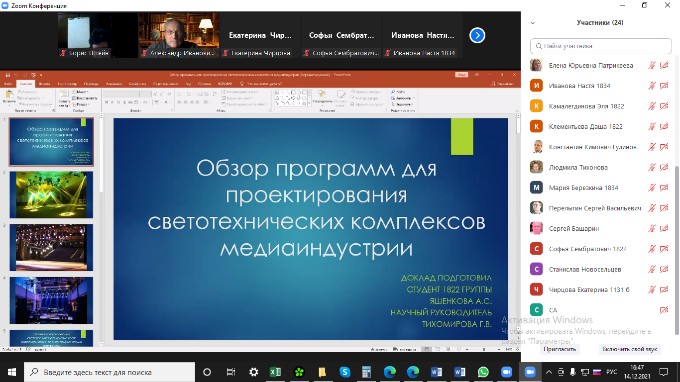Click the next participants arrow in video strip

477,35
